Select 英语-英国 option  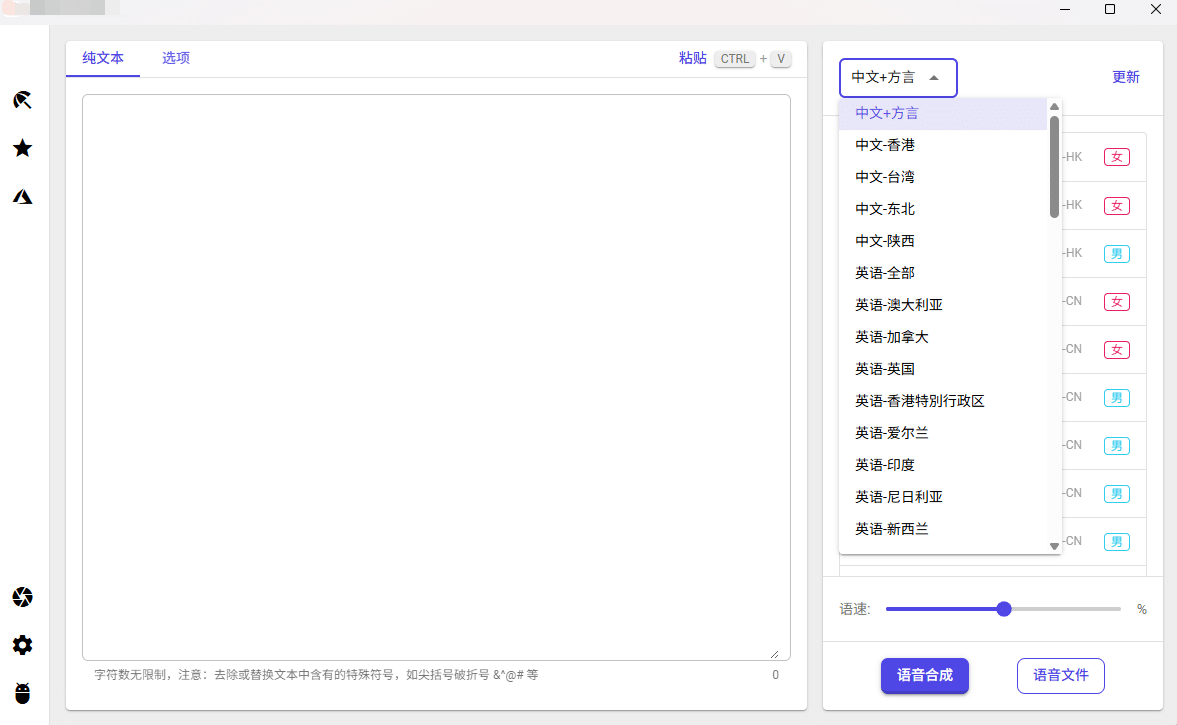tap(943, 369)
